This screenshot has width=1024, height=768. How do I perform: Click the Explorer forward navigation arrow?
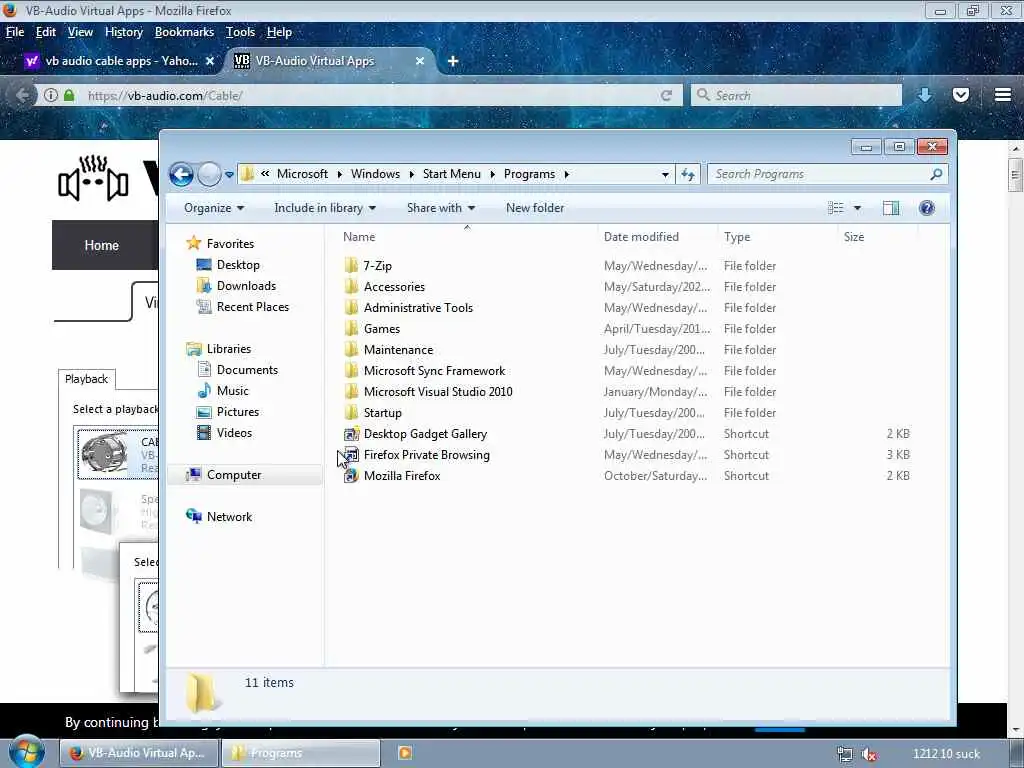click(x=209, y=174)
